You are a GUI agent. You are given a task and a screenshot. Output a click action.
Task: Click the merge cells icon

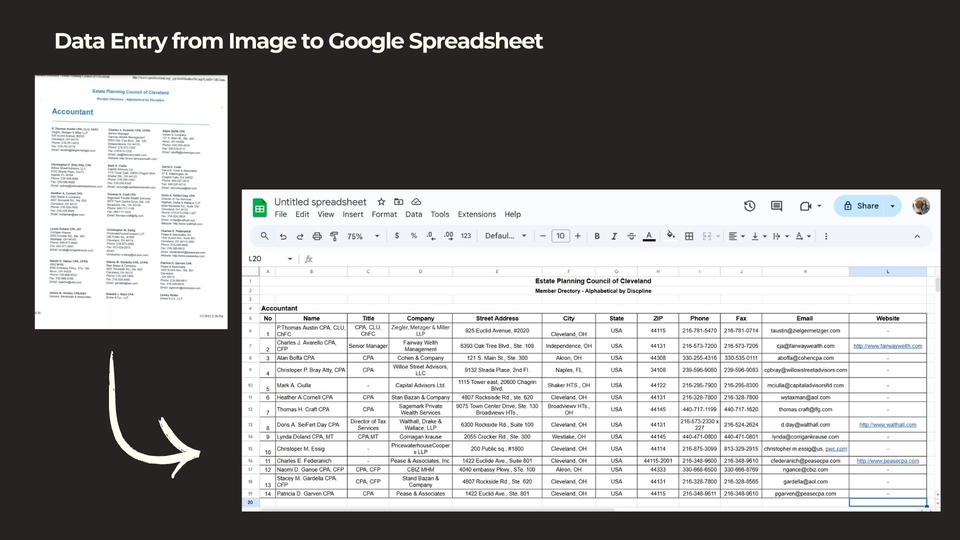[x=707, y=236]
